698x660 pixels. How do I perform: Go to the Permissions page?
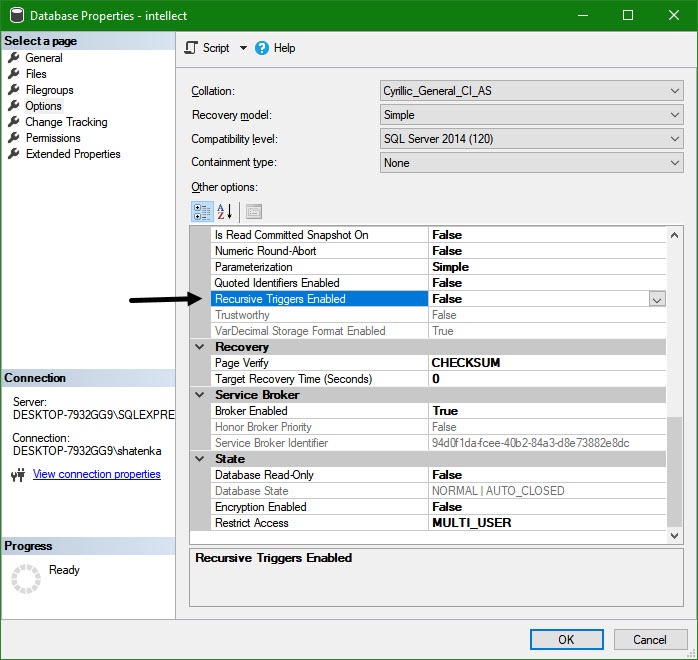tap(53, 138)
